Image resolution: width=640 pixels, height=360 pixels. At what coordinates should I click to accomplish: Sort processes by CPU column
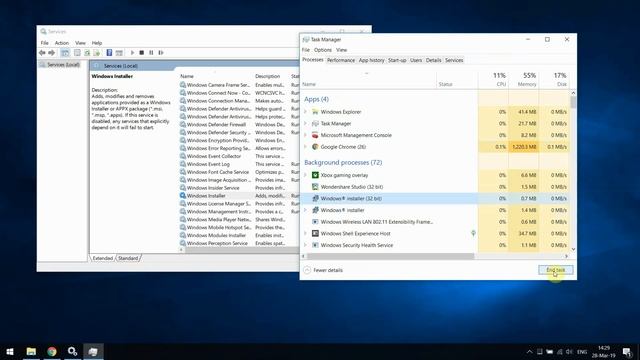tap(493, 80)
